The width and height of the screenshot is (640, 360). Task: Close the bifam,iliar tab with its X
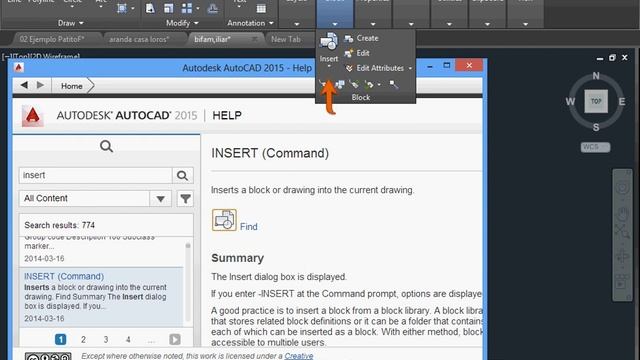(255, 39)
